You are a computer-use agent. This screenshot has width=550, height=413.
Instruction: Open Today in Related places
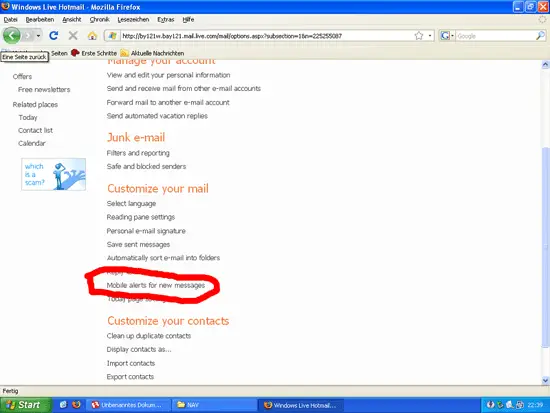click(x=28, y=117)
